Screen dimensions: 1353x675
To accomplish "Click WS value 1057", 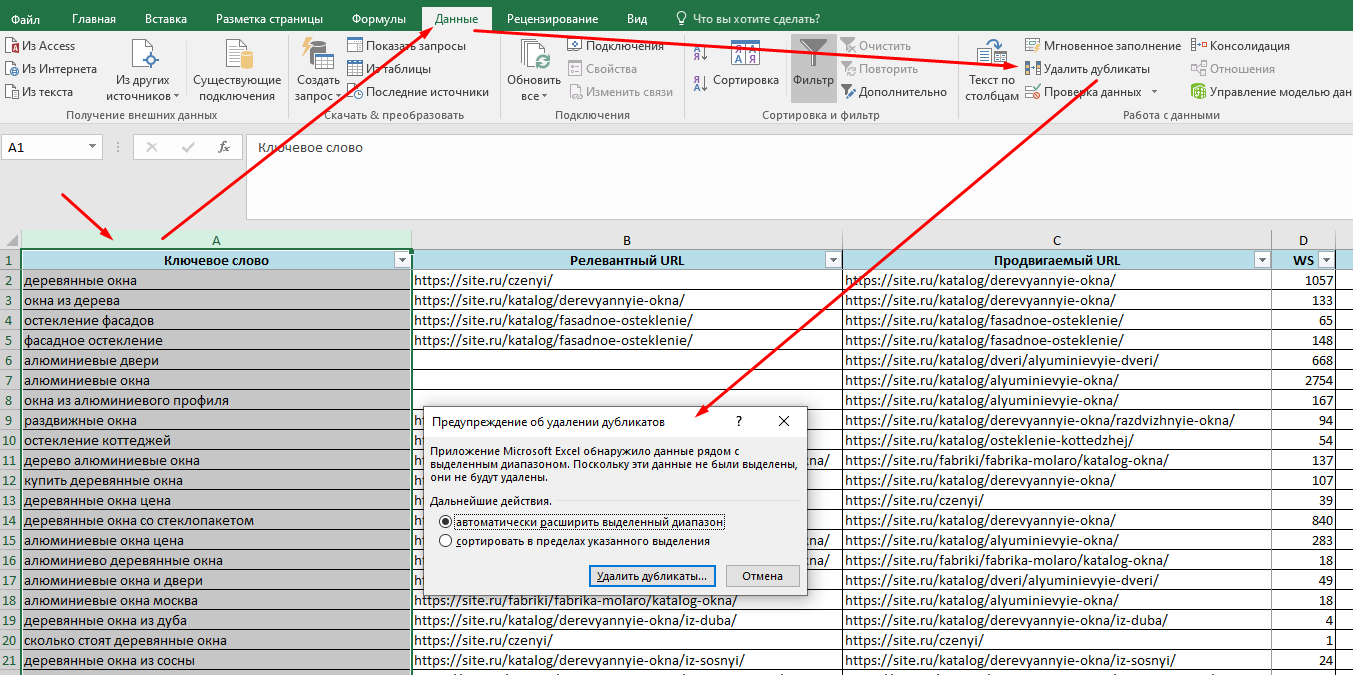I will click(x=1304, y=280).
